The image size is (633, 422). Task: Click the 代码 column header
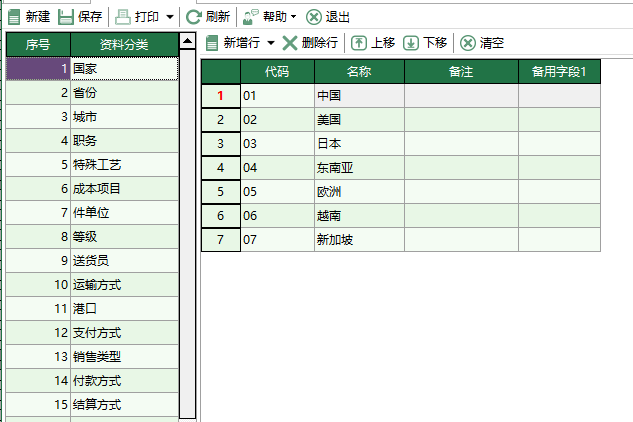click(277, 72)
